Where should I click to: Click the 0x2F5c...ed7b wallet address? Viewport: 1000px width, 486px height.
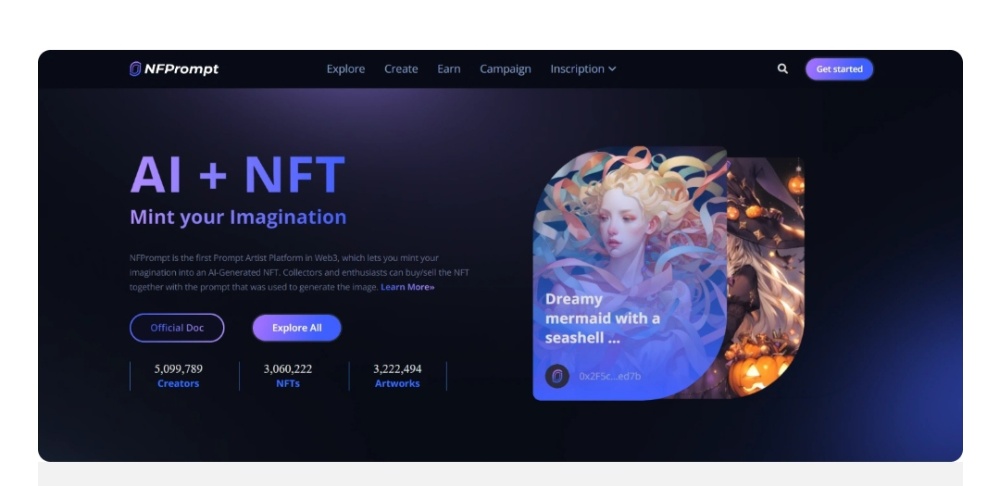coord(610,376)
